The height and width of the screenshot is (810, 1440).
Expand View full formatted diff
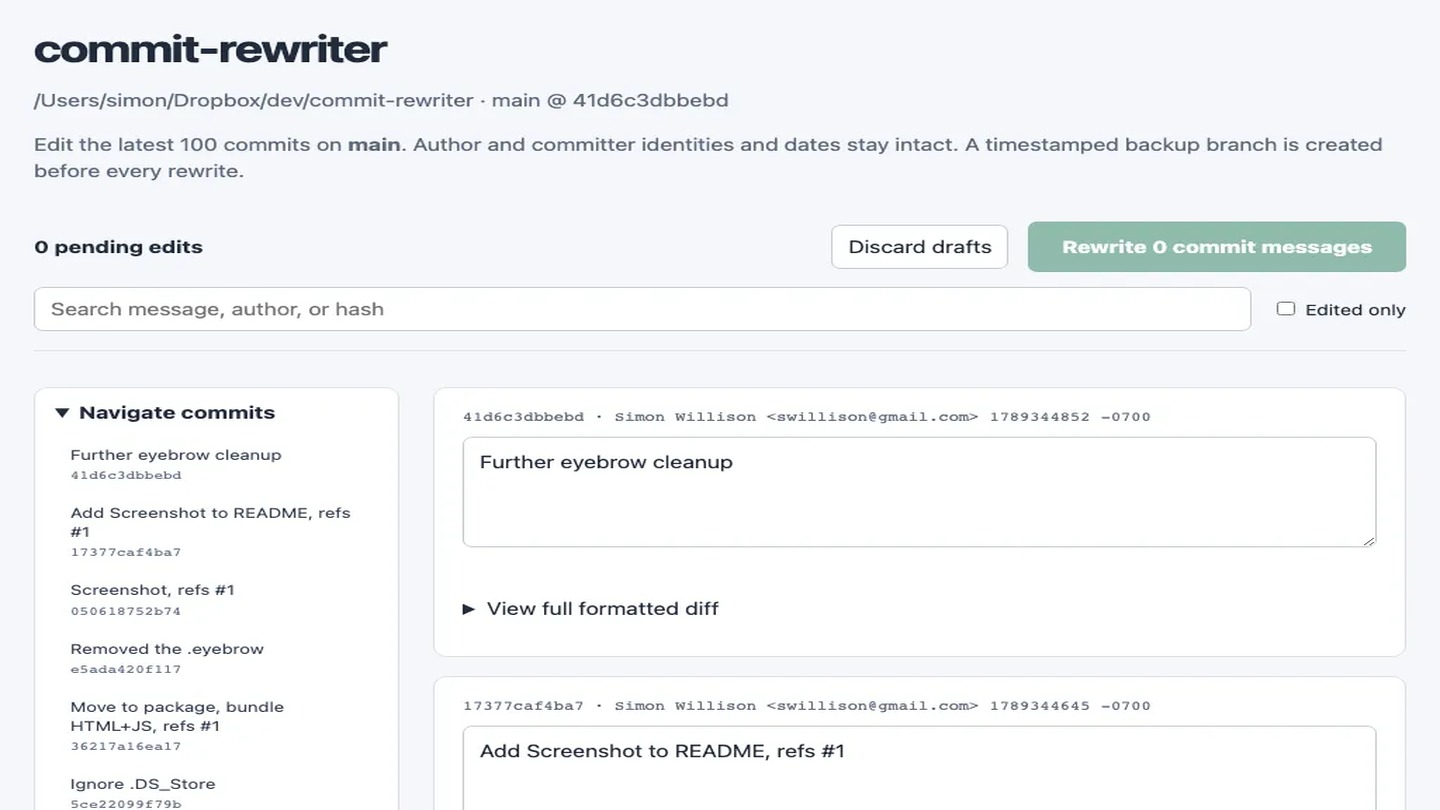(x=591, y=608)
